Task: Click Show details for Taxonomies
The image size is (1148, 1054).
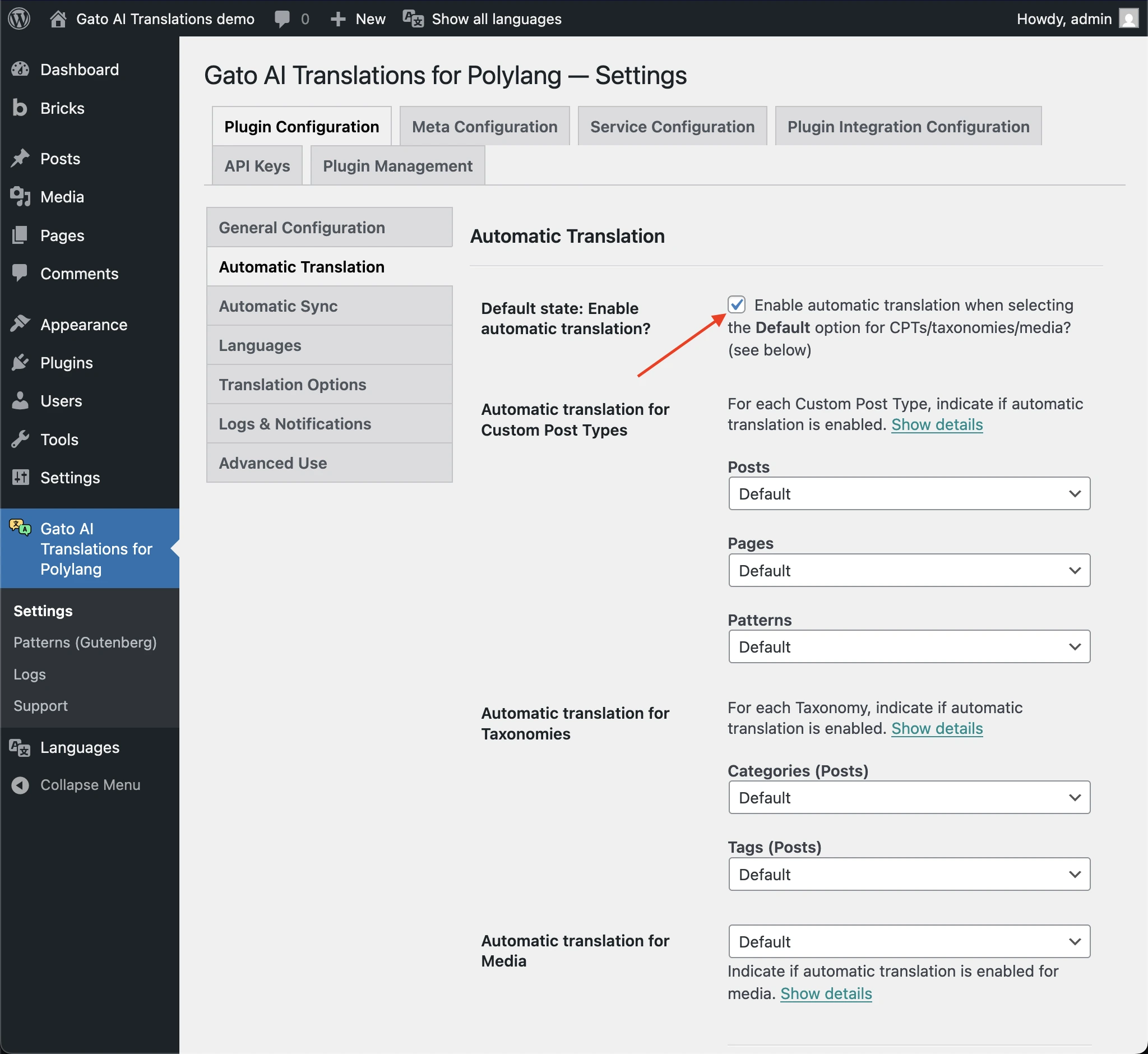Action: pos(937,728)
